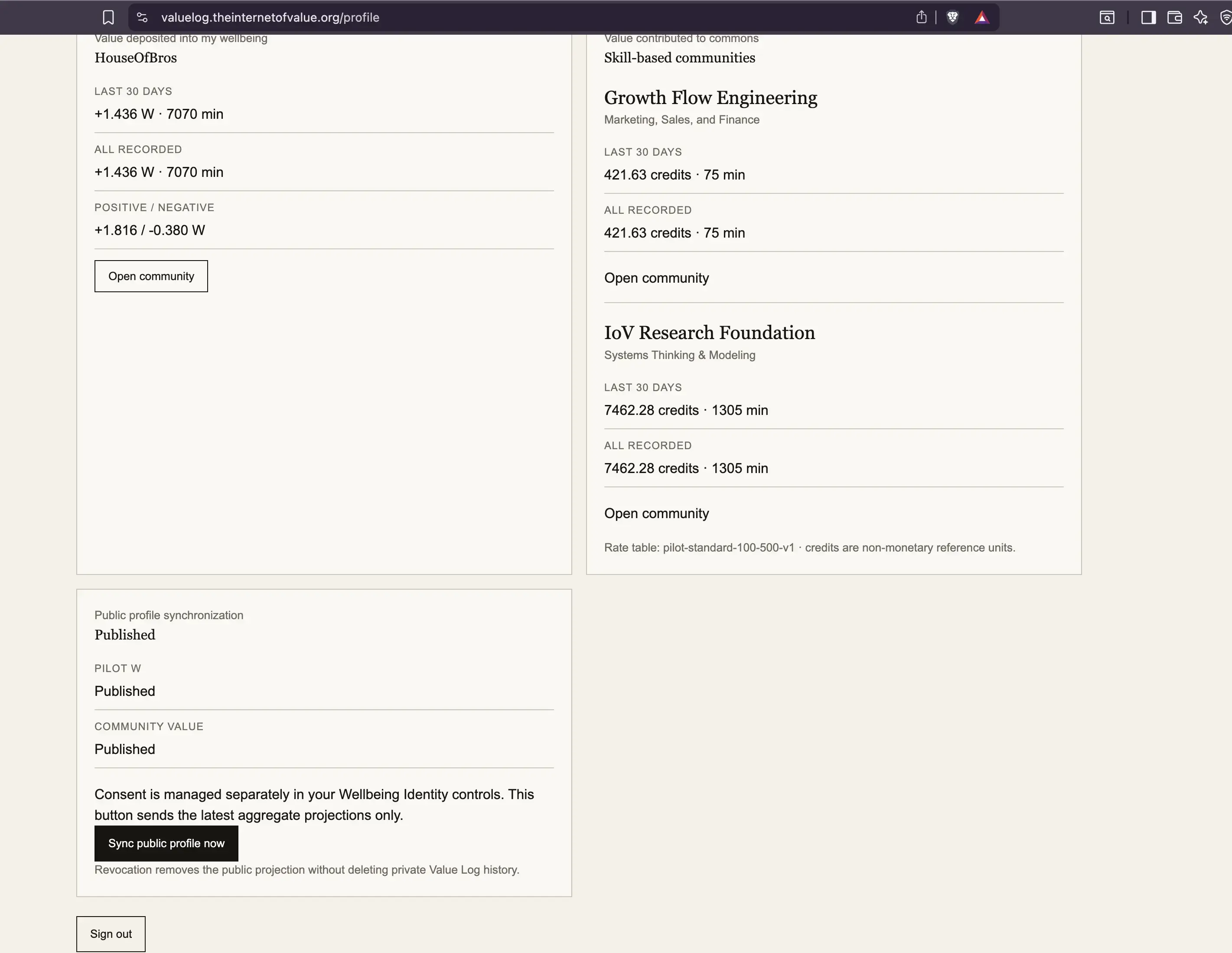Click 'Systems Thinking & Modeling' subtitle

680,355
